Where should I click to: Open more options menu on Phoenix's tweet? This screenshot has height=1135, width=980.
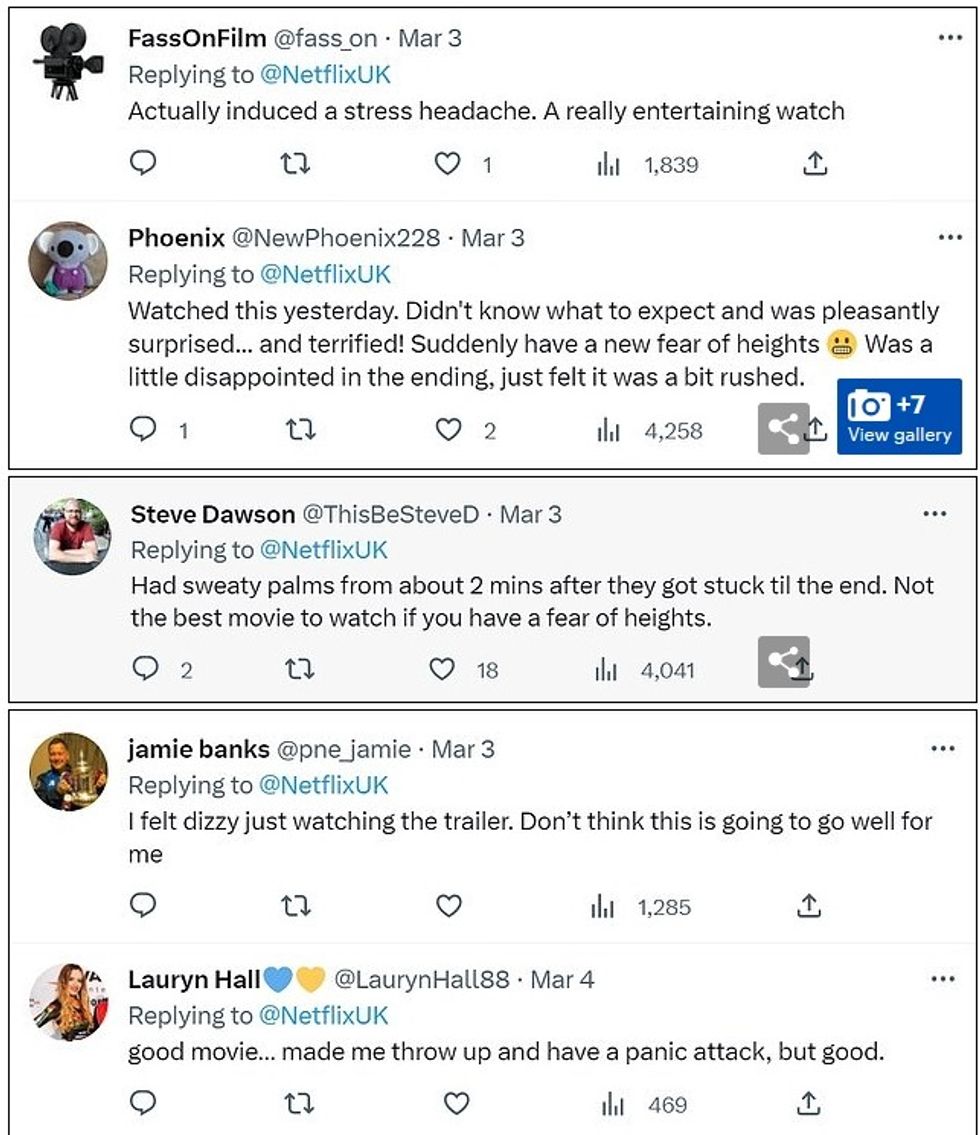point(949,238)
